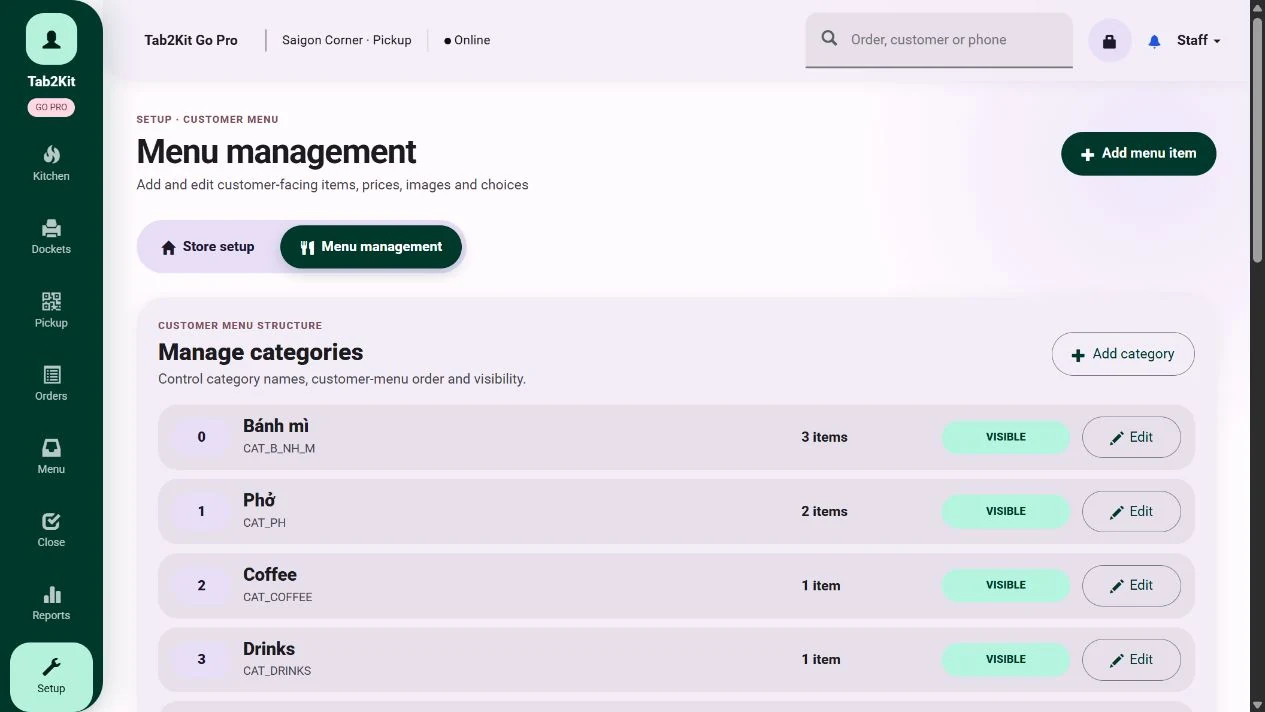Select the Menu management tab
Screen dimensions: 1265x712
tap(371, 247)
